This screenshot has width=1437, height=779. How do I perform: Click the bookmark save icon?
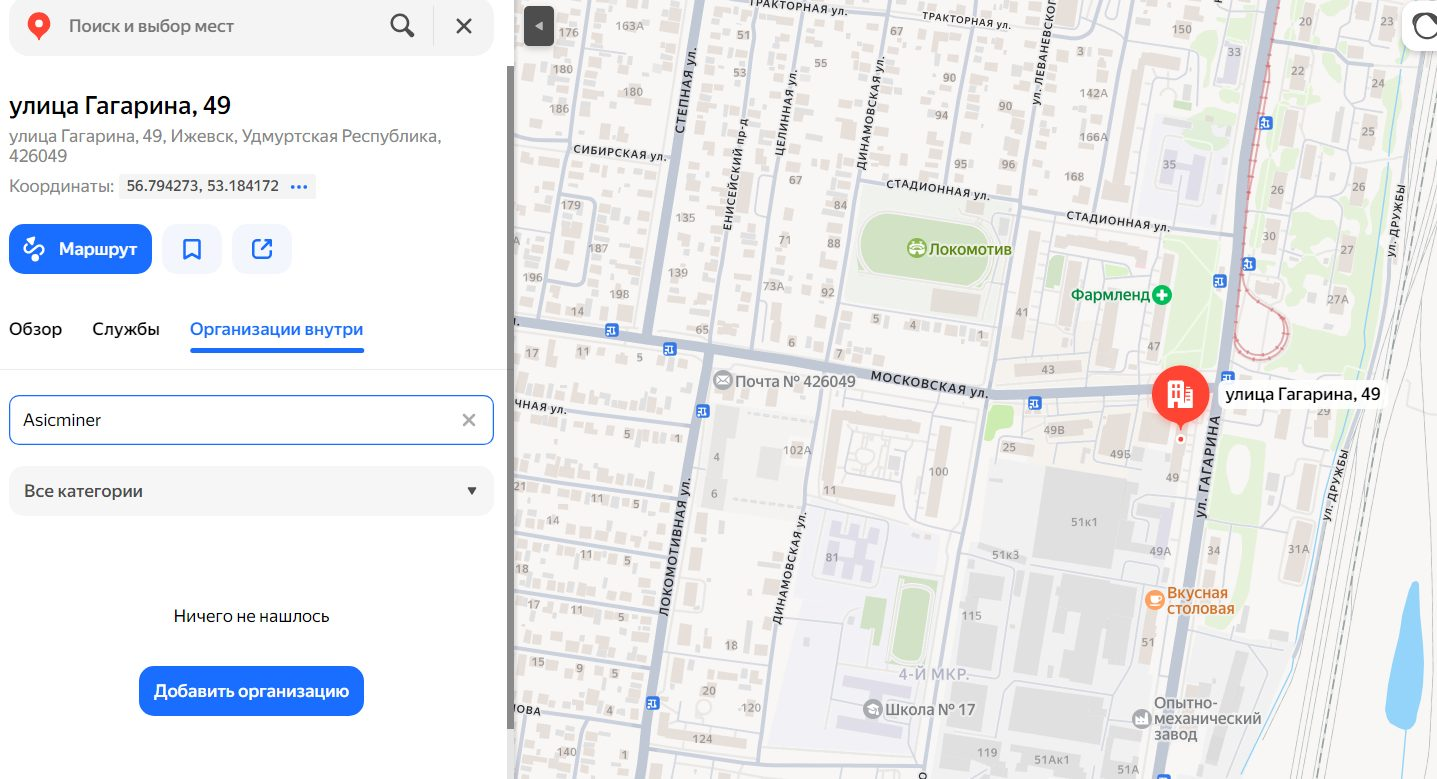coord(192,249)
